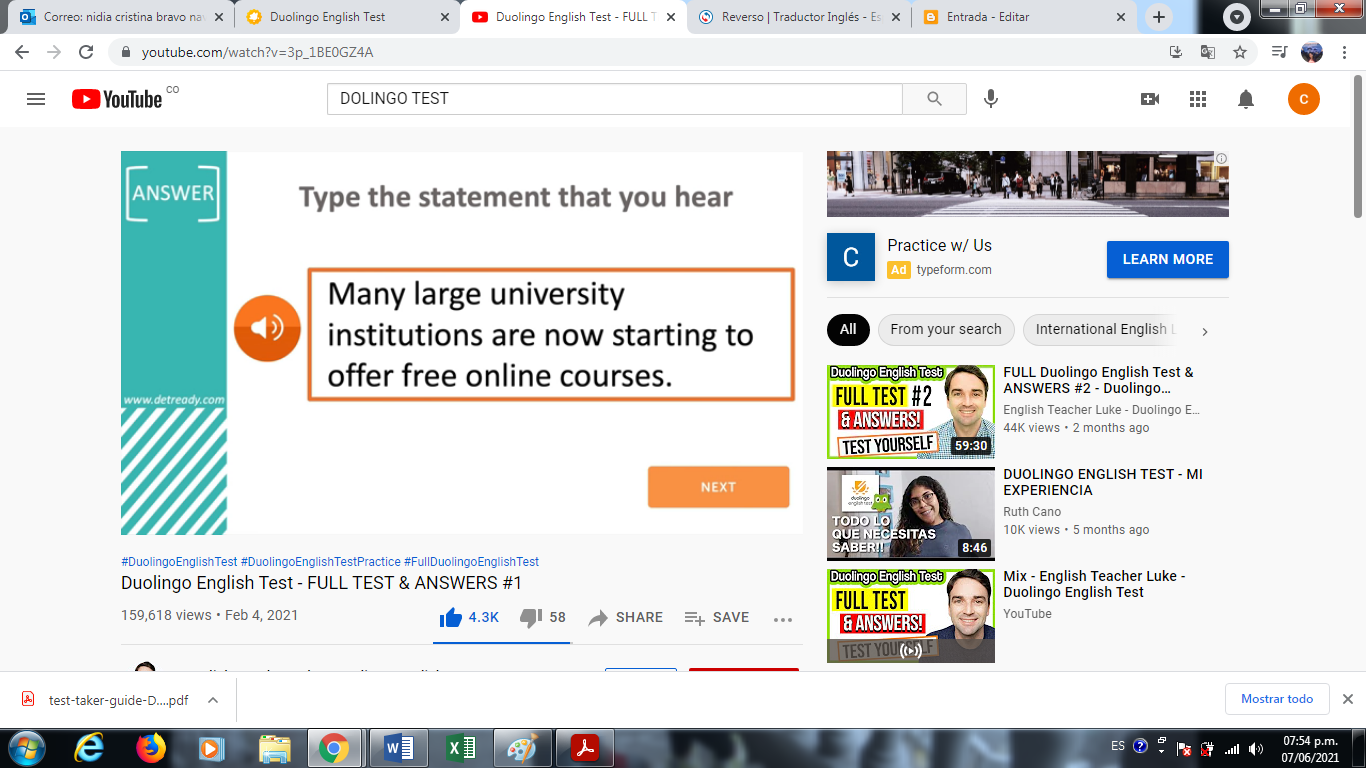Select the From your search chip
The height and width of the screenshot is (768, 1366).
(x=946, y=329)
